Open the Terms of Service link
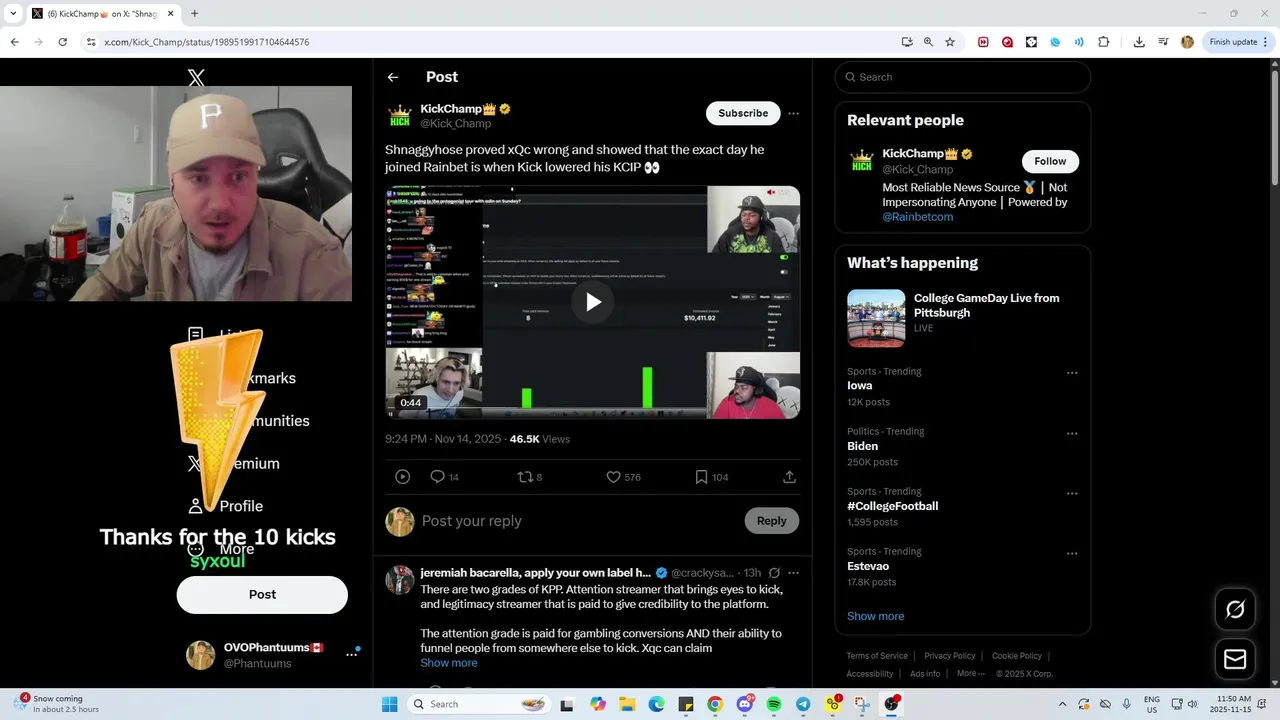This screenshot has width=1280, height=720. click(x=877, y=656)
